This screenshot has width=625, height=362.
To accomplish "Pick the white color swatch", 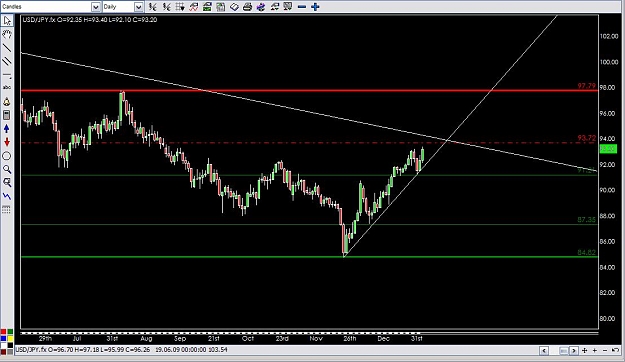I will (3, 345).
